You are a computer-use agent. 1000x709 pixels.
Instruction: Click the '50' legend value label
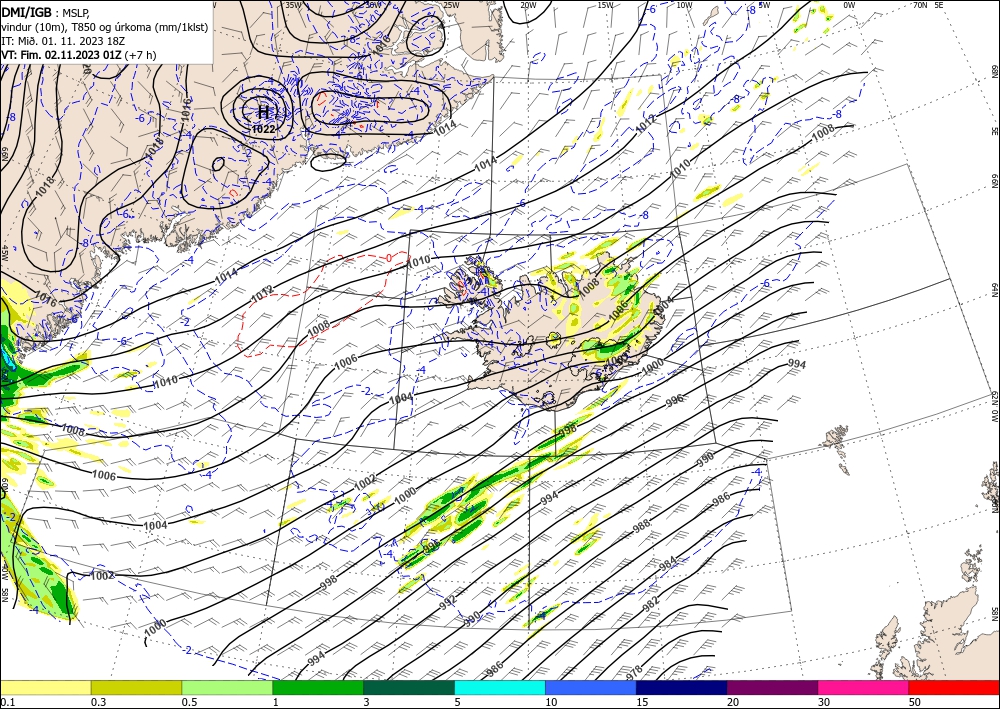click(915, 702)
